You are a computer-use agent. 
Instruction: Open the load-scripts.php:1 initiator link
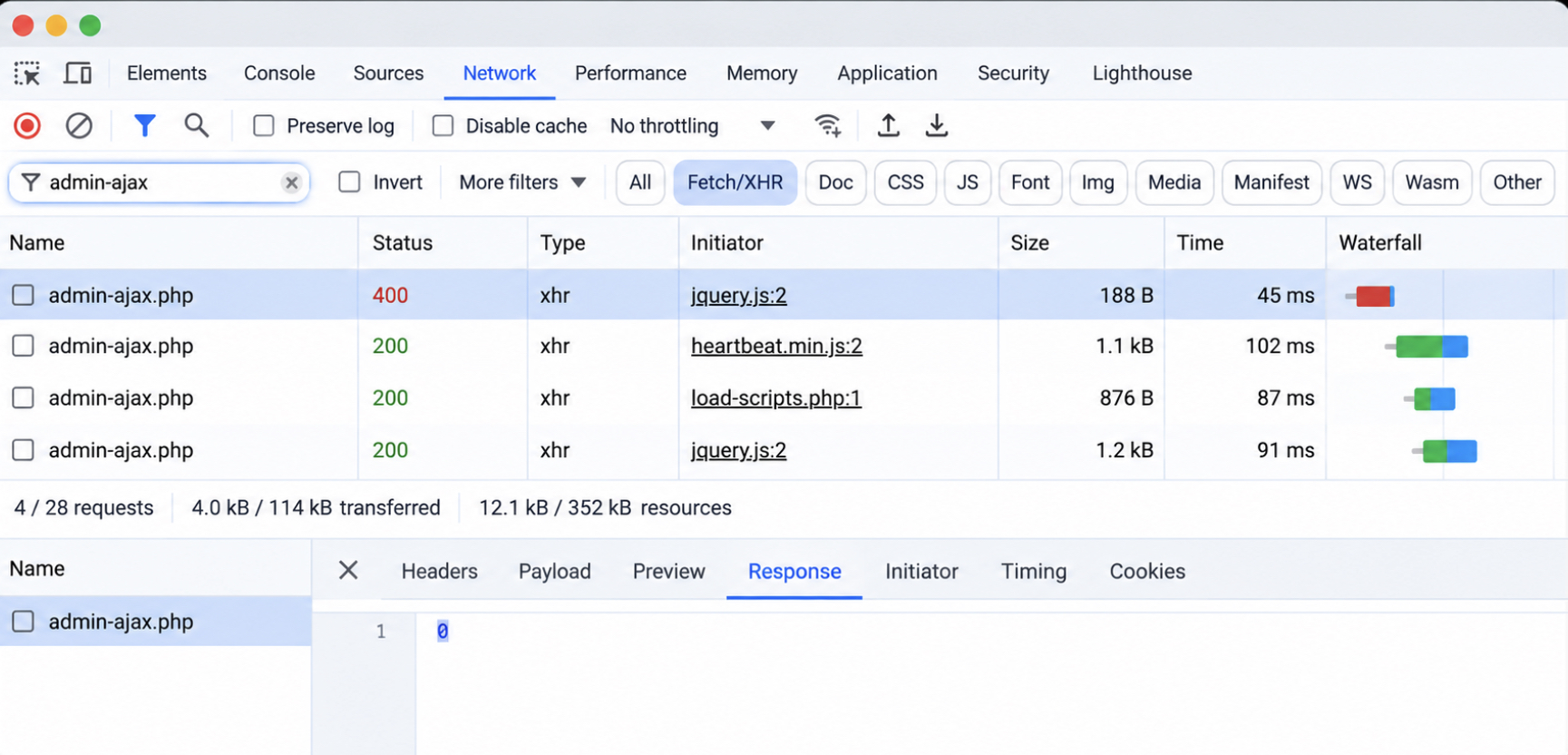pos(775,397)
